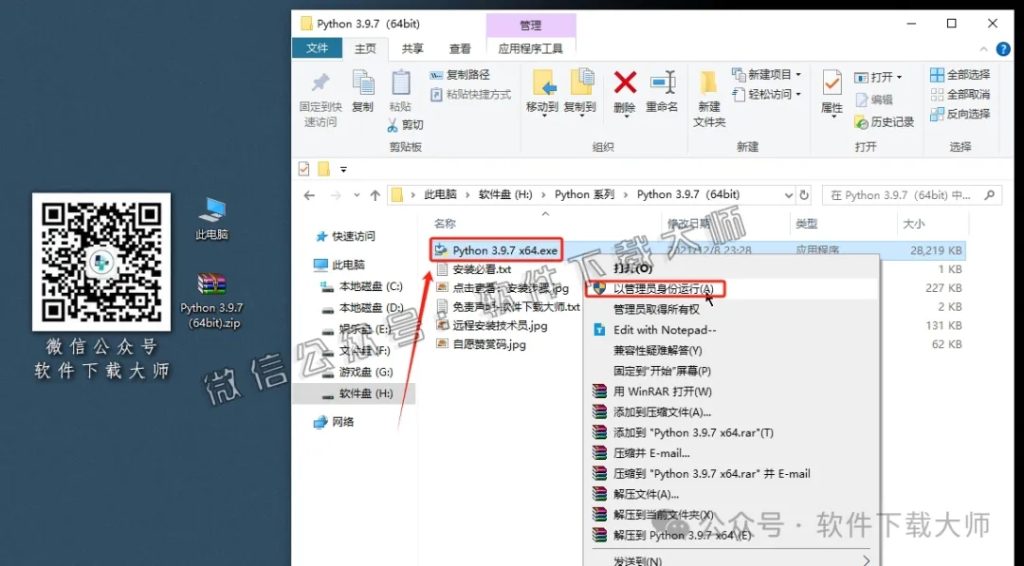Open New item (新建项目) dropdown

click(x=766, y=74)
